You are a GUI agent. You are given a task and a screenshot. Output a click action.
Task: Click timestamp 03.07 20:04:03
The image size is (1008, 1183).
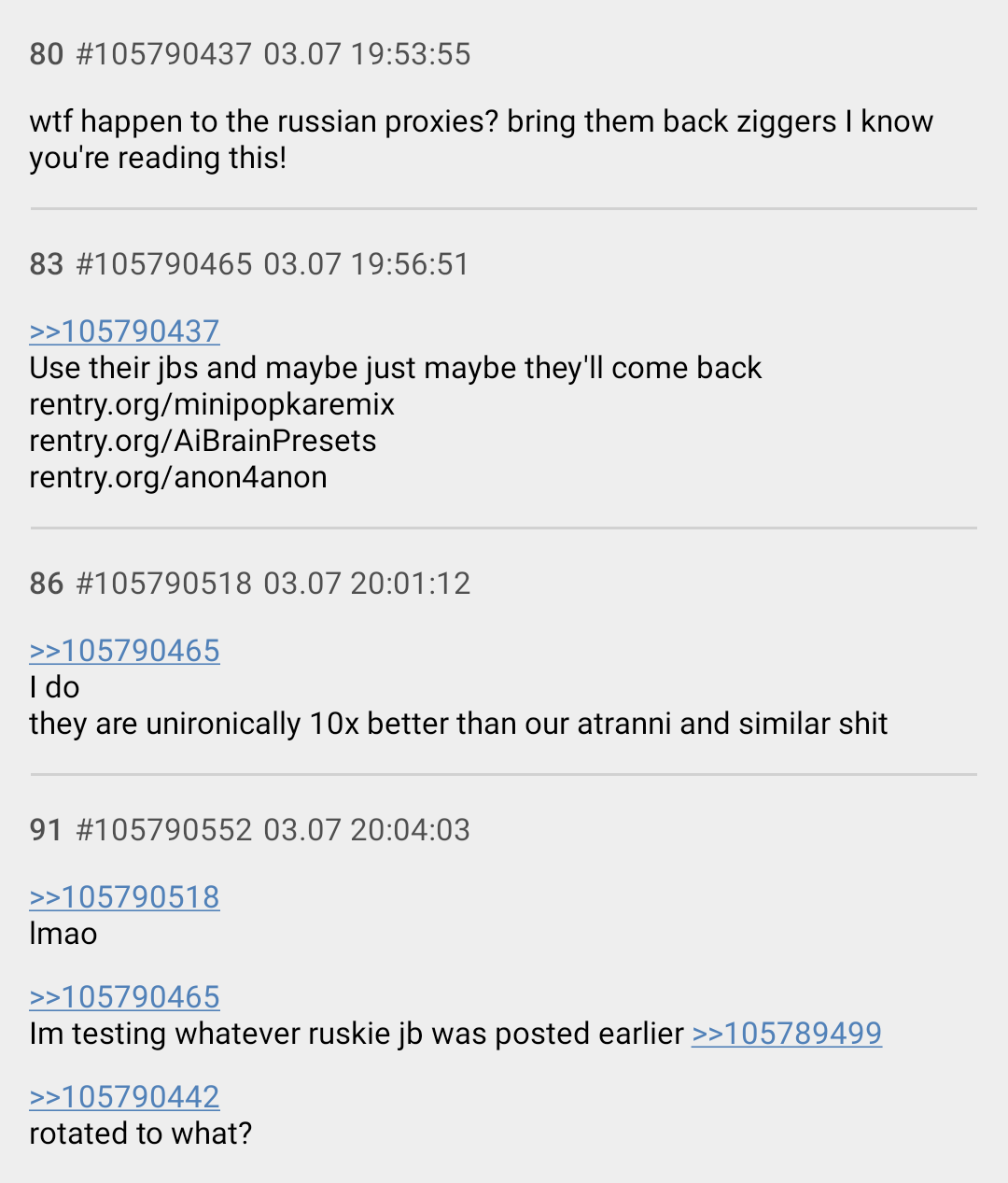coord(367,830)
